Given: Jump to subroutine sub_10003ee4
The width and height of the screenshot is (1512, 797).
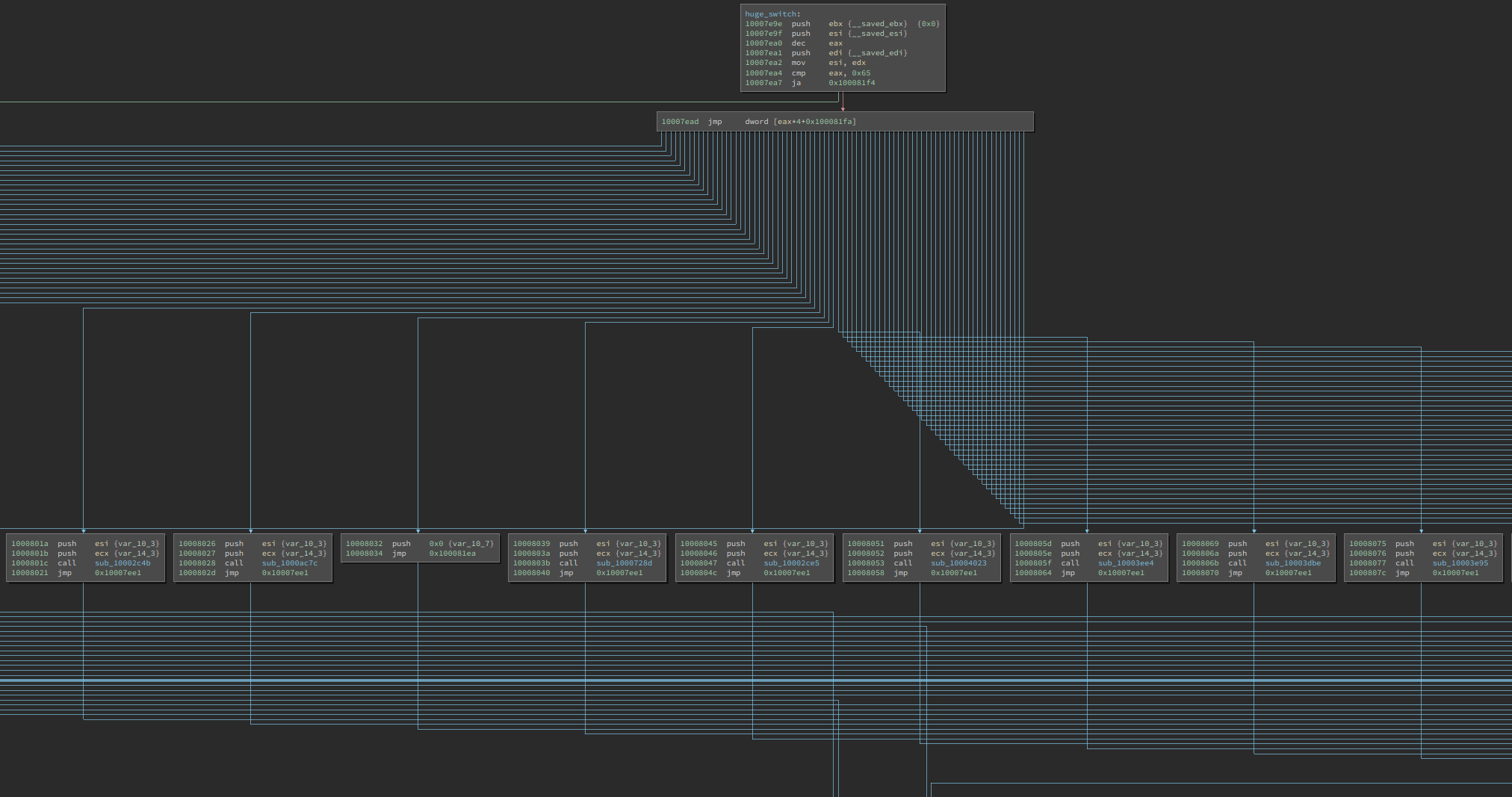Looking at the screenshot, I should [x=1126, y=563].
